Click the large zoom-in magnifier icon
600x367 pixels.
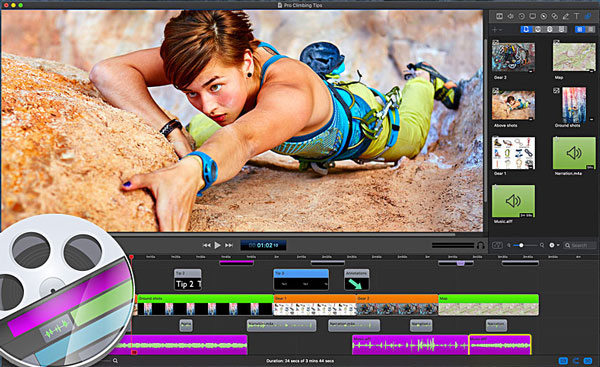click(542, 245)
